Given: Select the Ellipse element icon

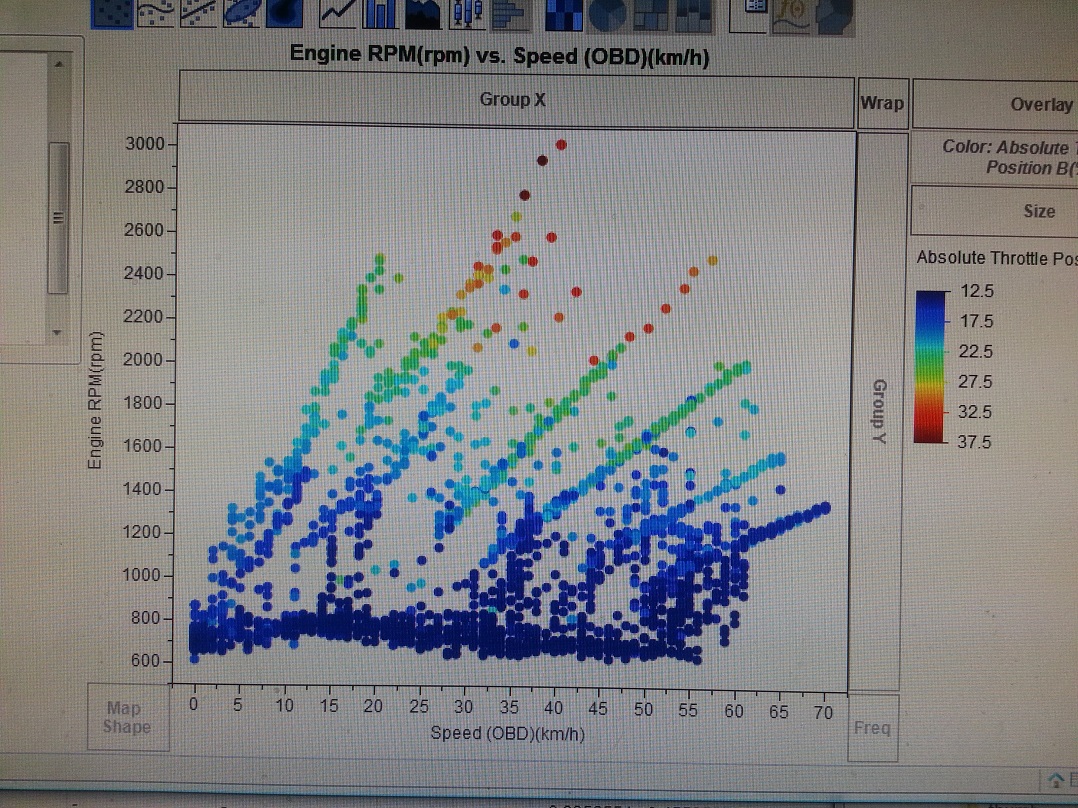Looking at the screenshot, I should (x=243, y=12).
